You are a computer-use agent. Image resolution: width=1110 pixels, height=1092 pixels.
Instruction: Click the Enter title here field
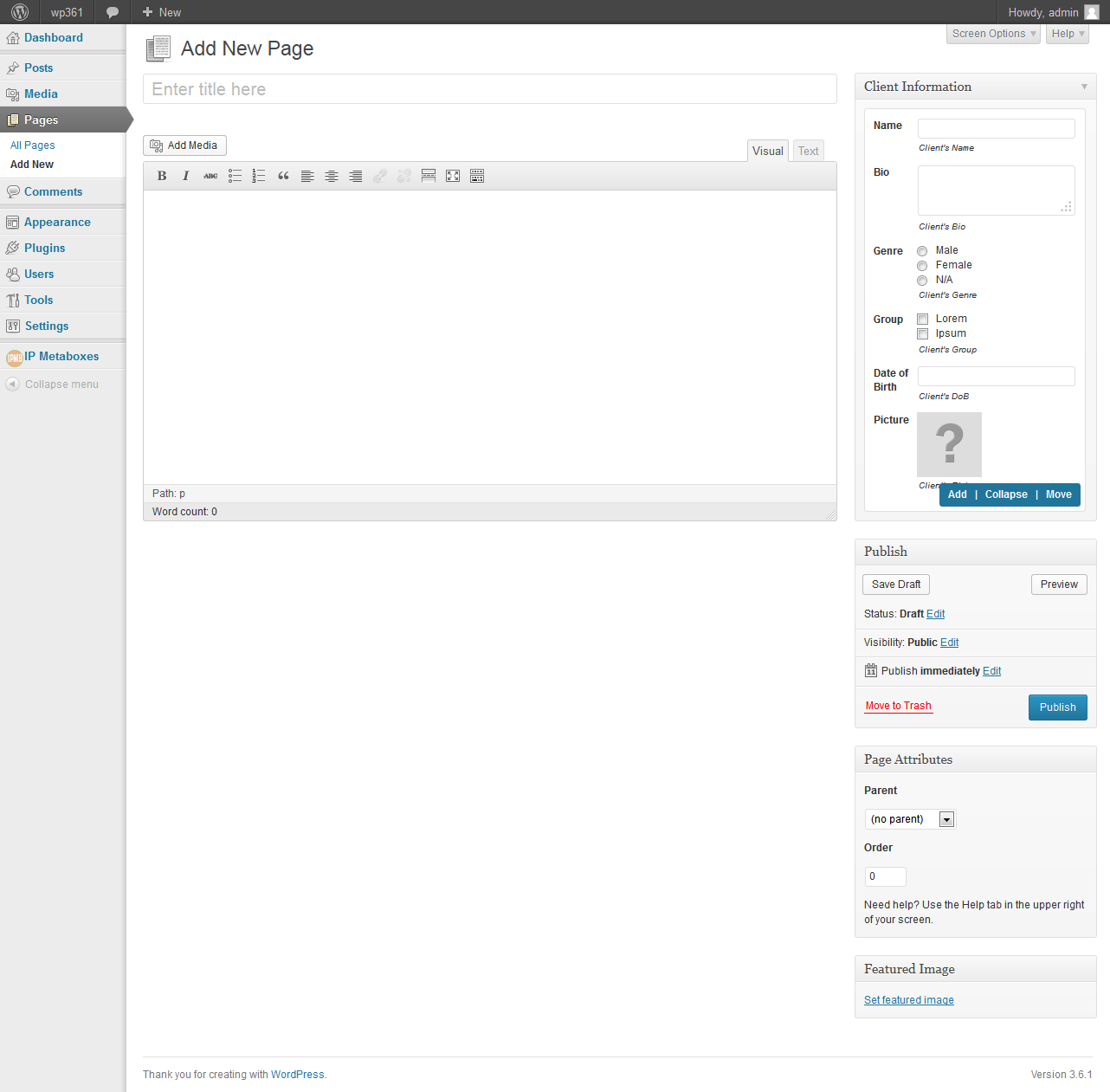pyautogui.click(x=490, y=89)
